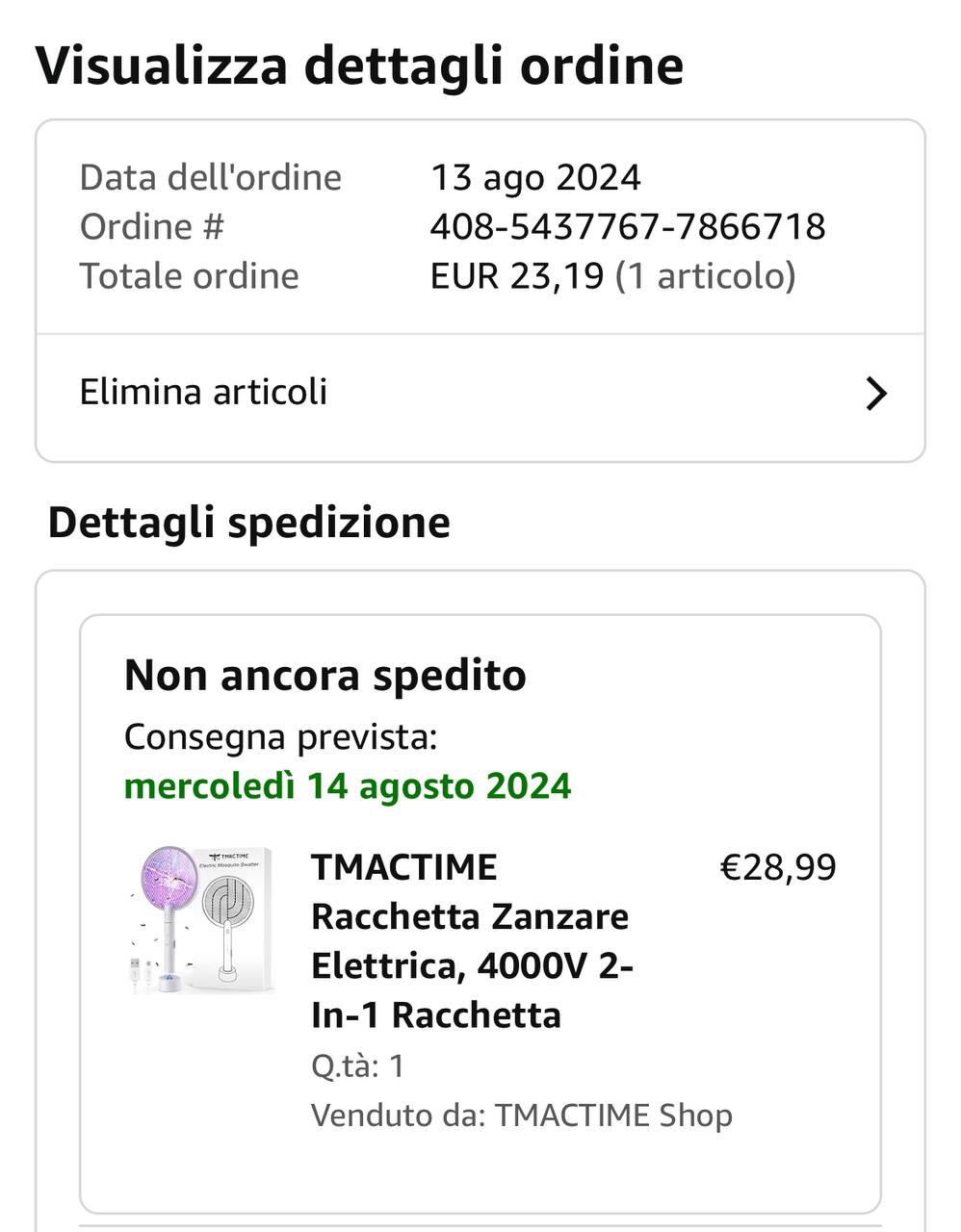Click the Dettagli spedizione section heading

pyautogui.click(x=248, y=523)
